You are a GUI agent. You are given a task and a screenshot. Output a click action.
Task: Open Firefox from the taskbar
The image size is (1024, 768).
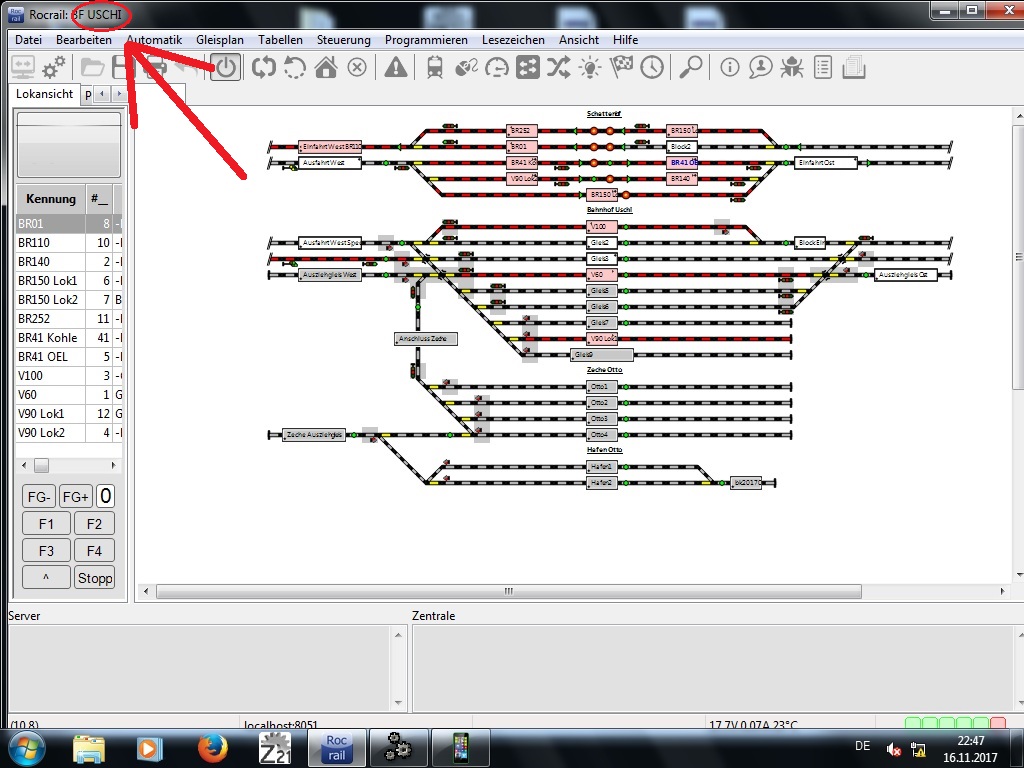212,748
